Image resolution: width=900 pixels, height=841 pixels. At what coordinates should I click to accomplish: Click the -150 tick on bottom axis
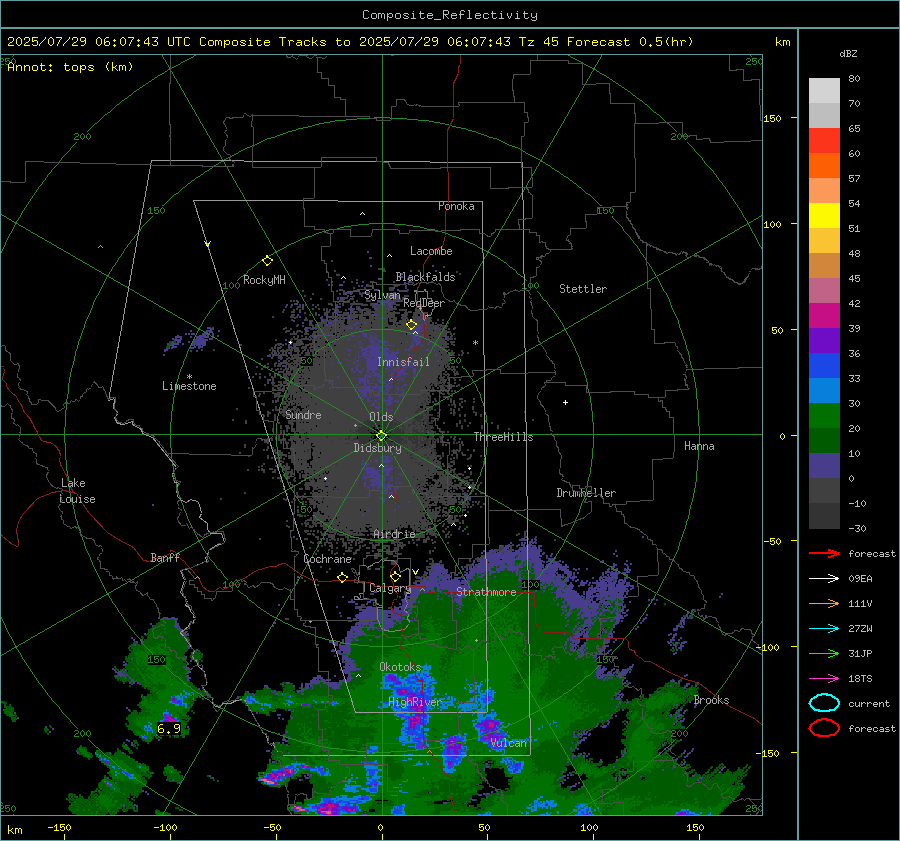[59, 828]
